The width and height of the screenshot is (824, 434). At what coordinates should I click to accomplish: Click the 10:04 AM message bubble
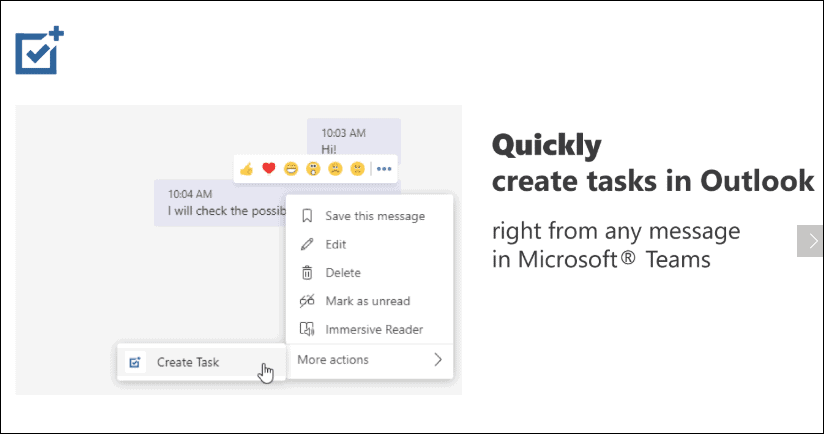220,203
